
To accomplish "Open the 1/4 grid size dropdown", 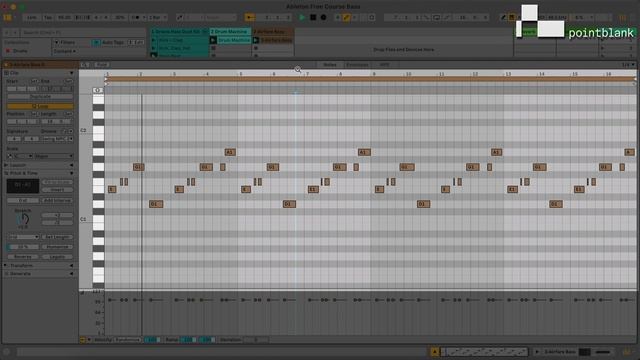I will [x=628, y=64].
